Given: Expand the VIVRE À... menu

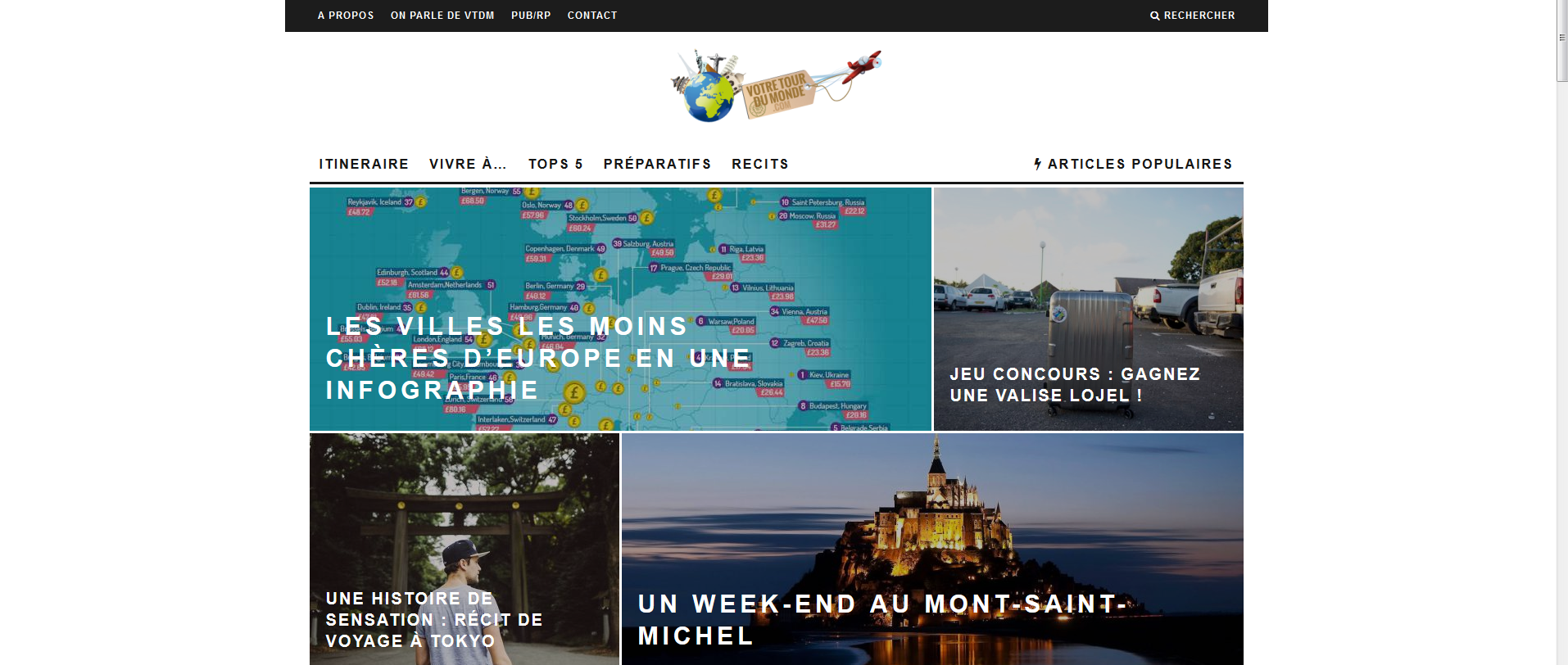Looking at the screenshot, I should pyautogui.click(x=468, y=164).
